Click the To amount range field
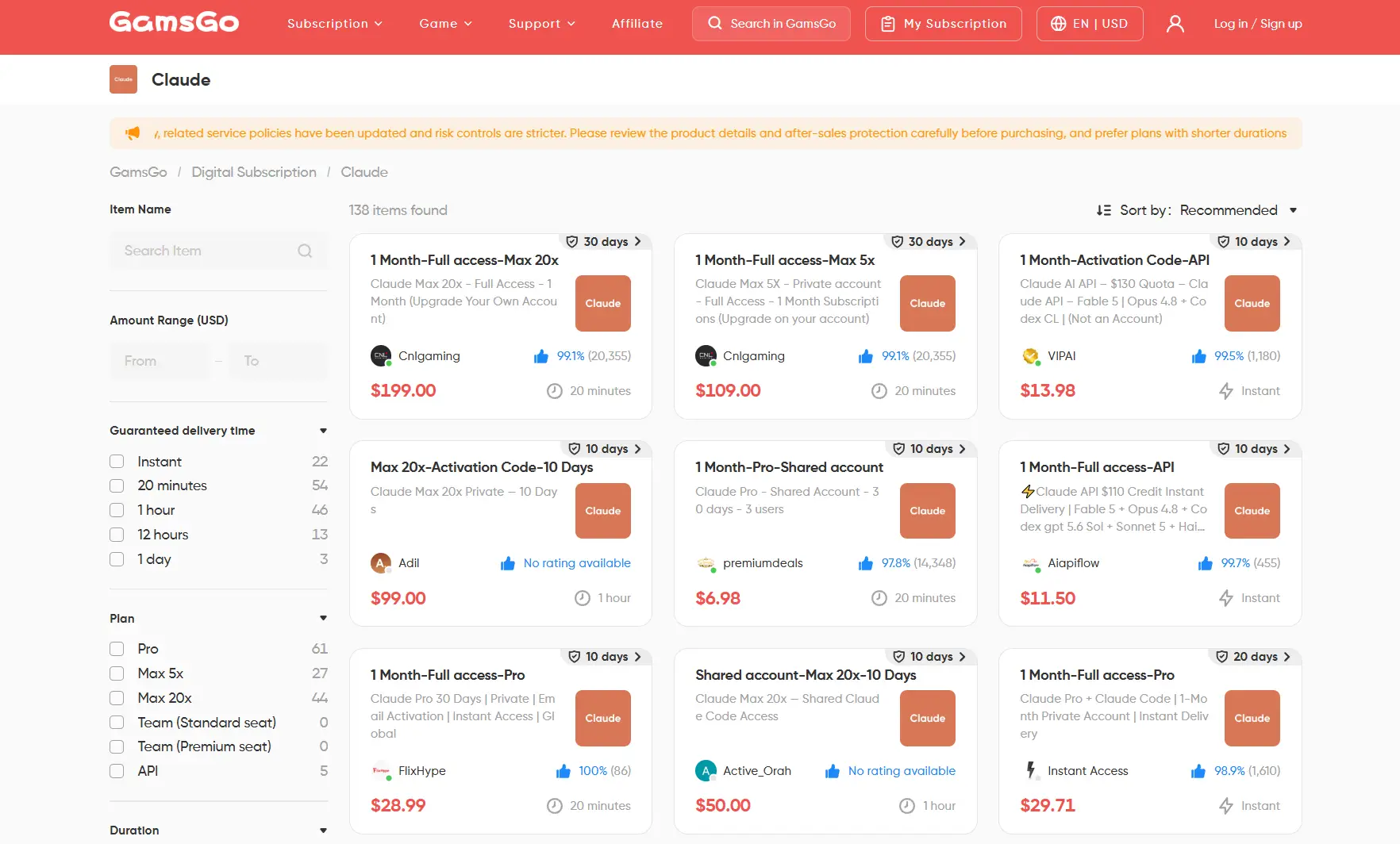Screen dimensions: 1400x844 pyautogui.click(x=278, y=361)
